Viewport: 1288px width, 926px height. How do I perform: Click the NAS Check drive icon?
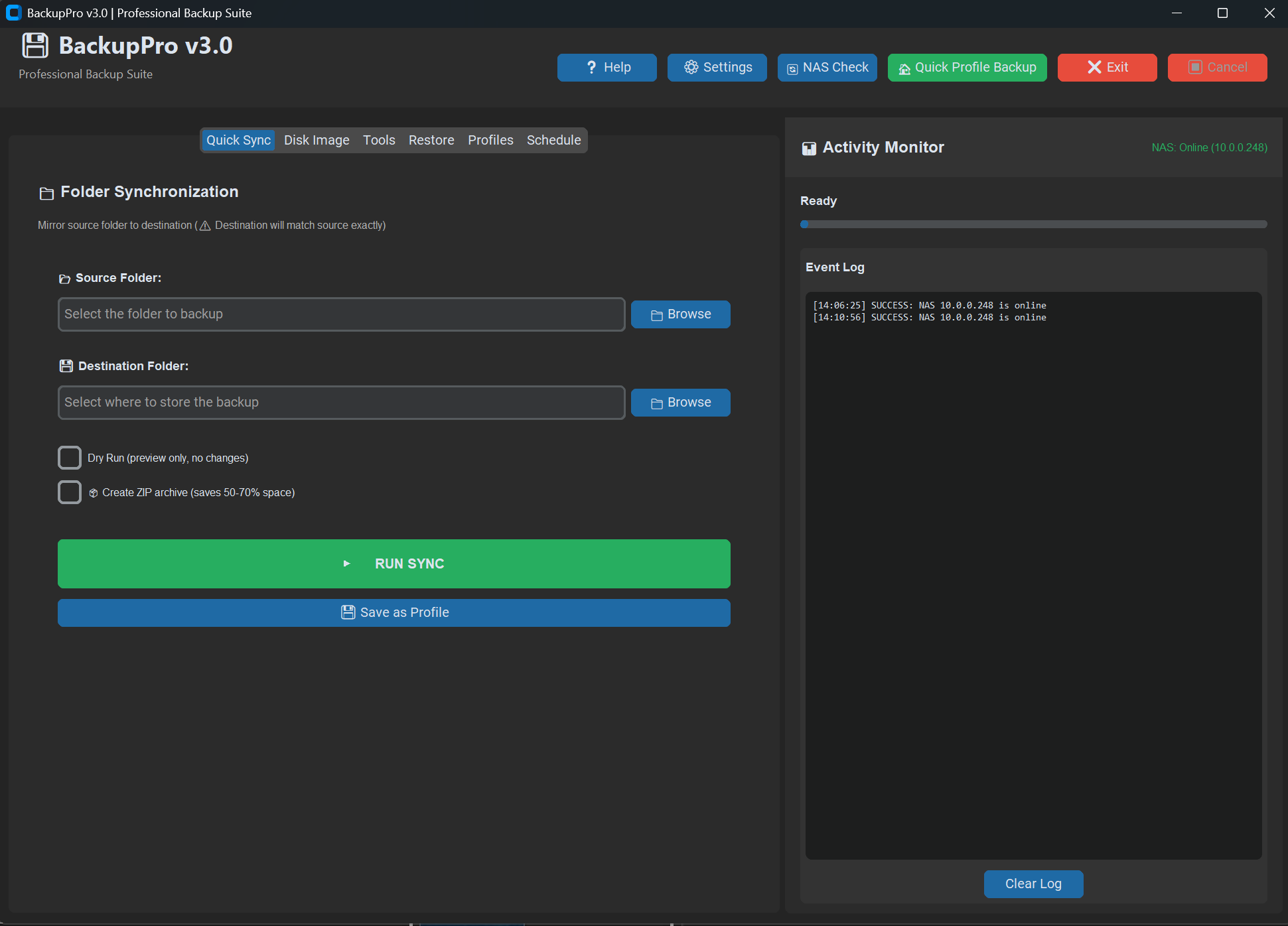tap(792, 68)
